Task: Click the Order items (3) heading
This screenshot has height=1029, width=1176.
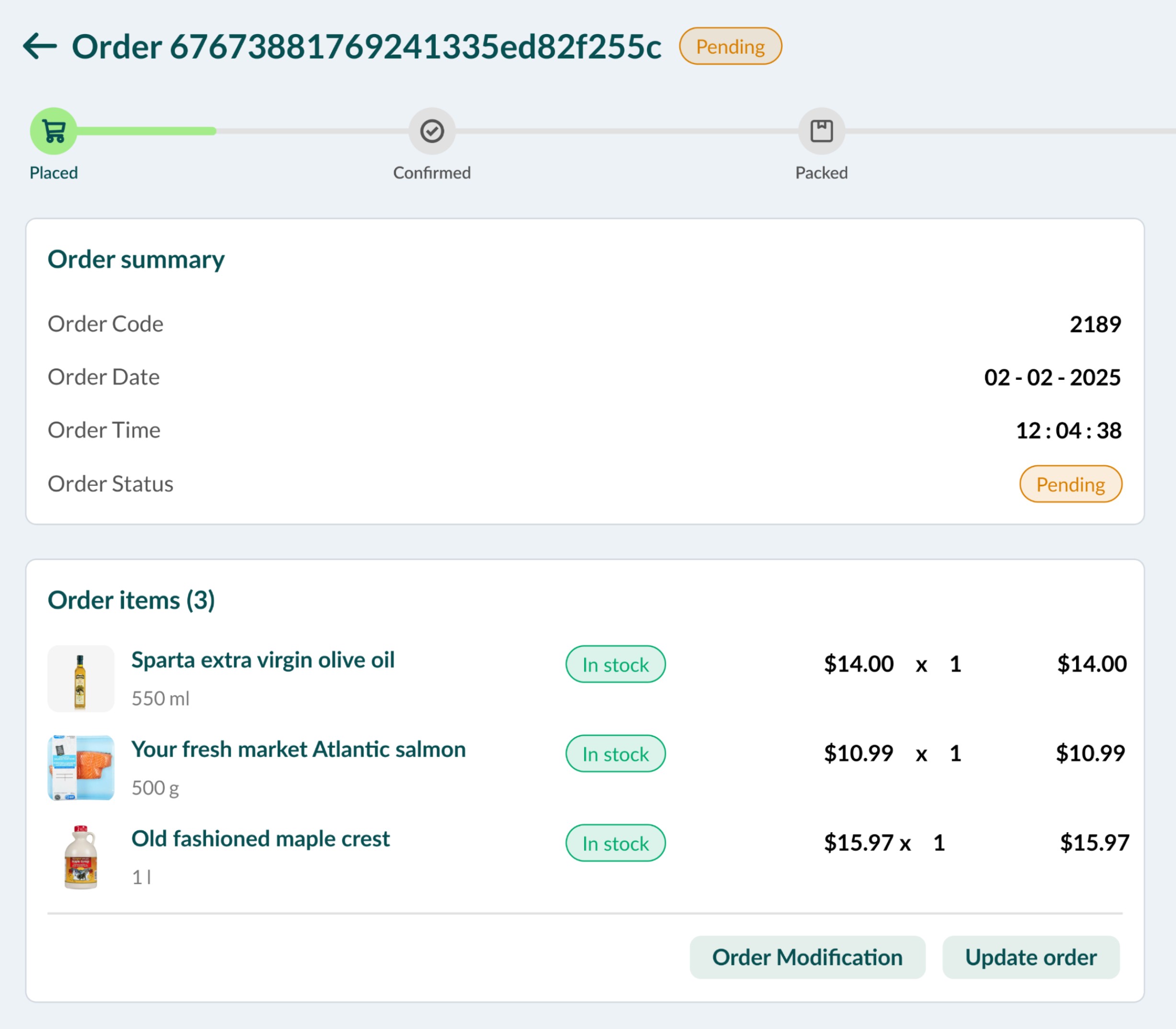Action: [131, 600]
